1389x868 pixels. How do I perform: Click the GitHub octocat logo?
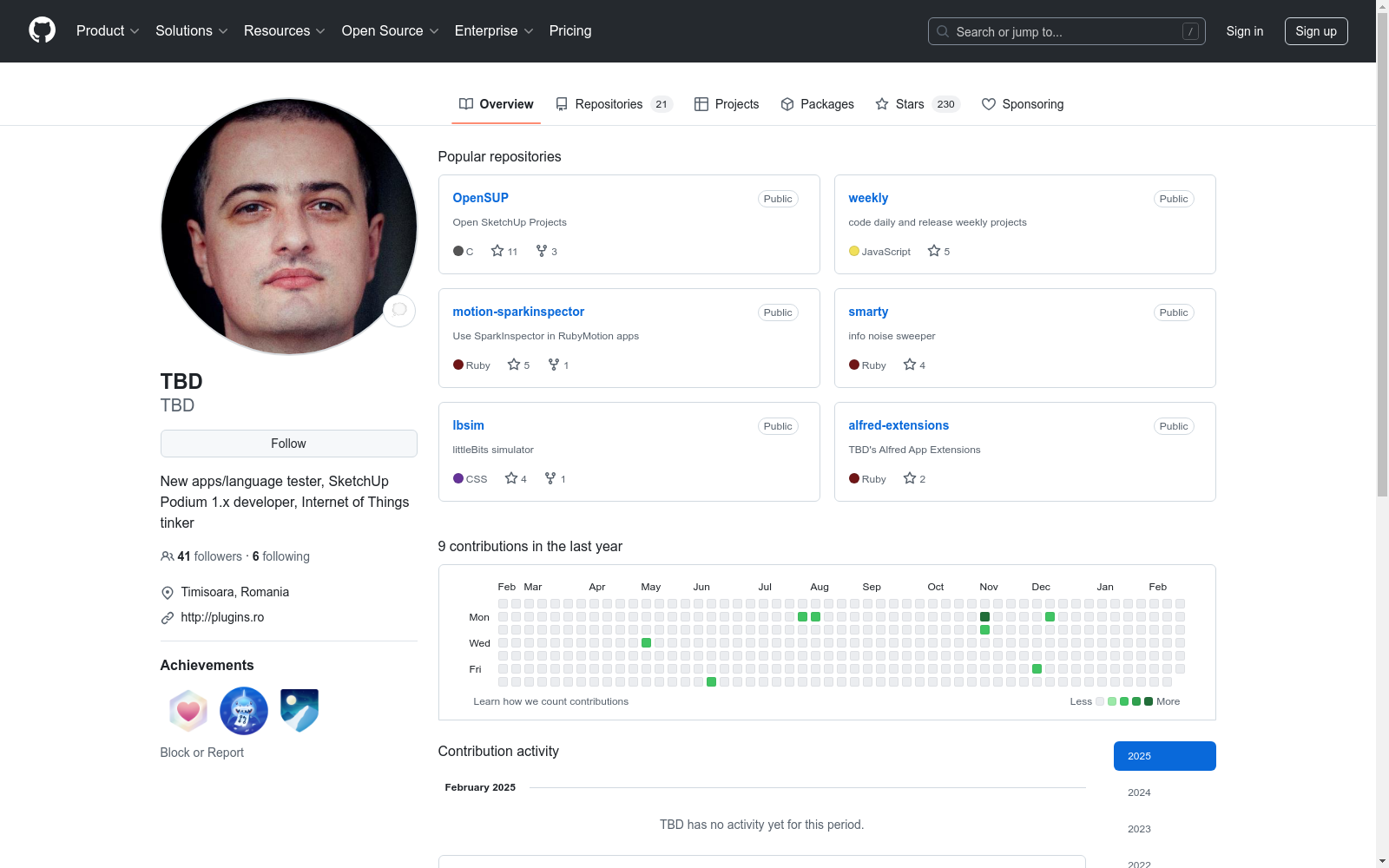[x=42, y=30]
